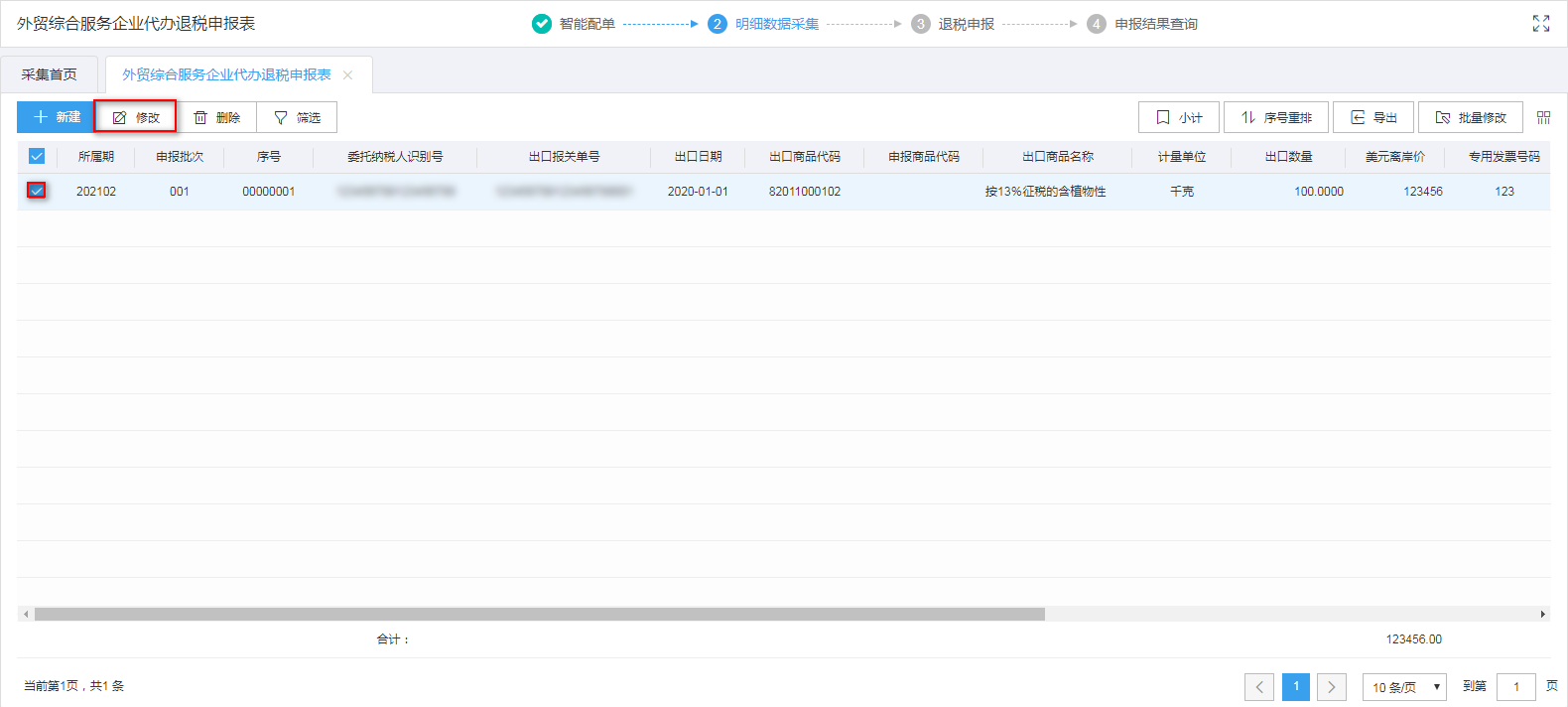Go to the previous page arrow
1568x707 pixels.
coord(1259,687)
